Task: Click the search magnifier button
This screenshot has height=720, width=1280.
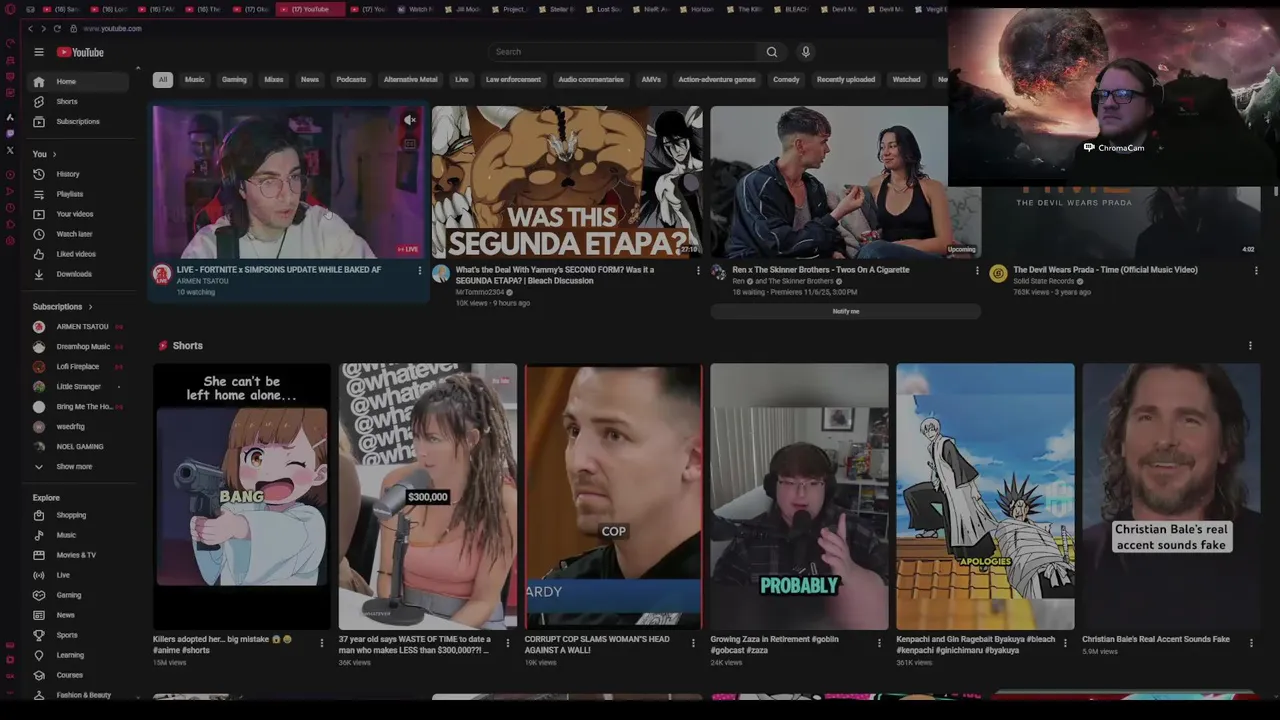Action: (771, 52)
